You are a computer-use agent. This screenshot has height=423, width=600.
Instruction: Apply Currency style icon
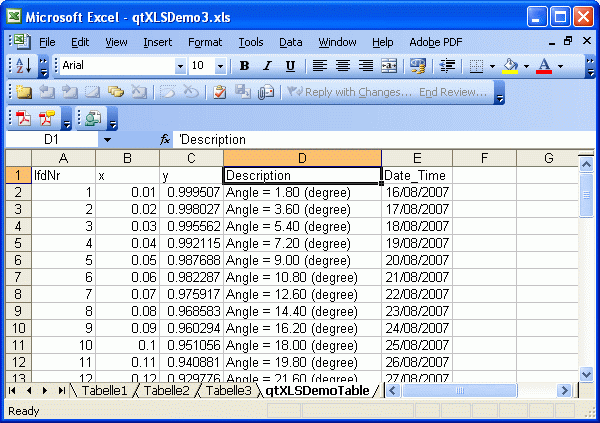tap(417, 66)
